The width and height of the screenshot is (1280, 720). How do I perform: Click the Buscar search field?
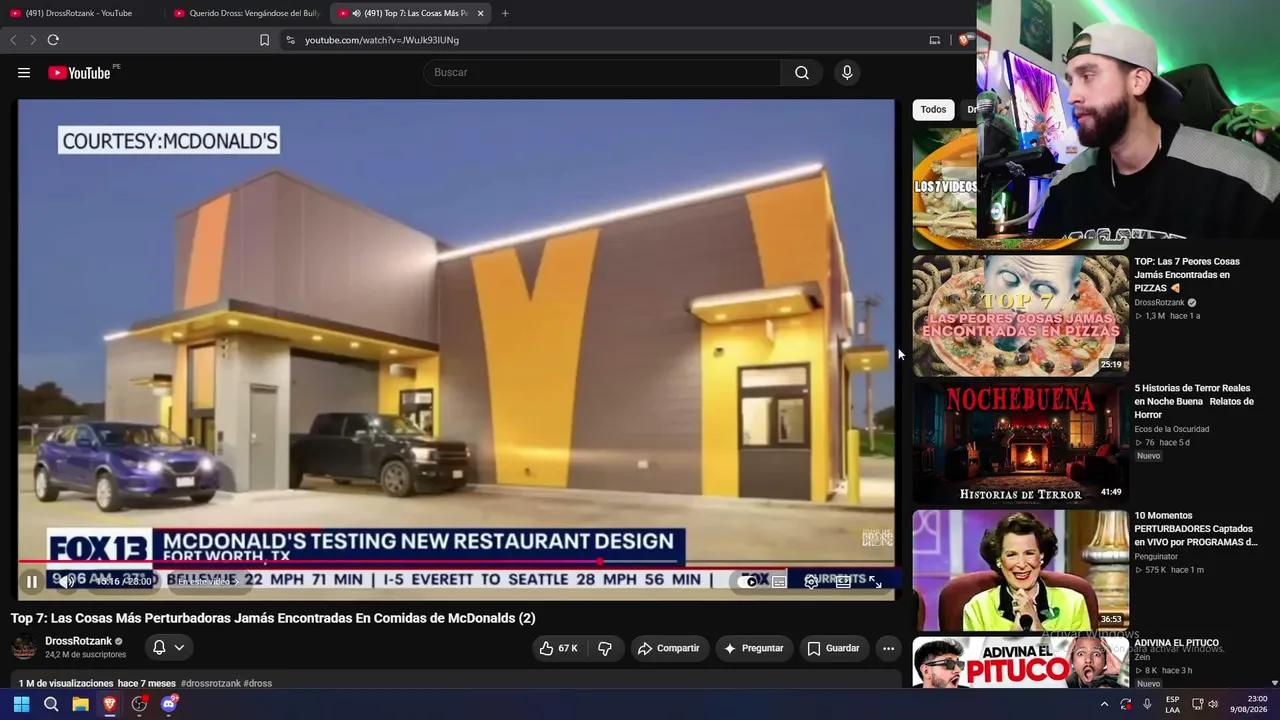pyautogui.click(x=602, y=73)
